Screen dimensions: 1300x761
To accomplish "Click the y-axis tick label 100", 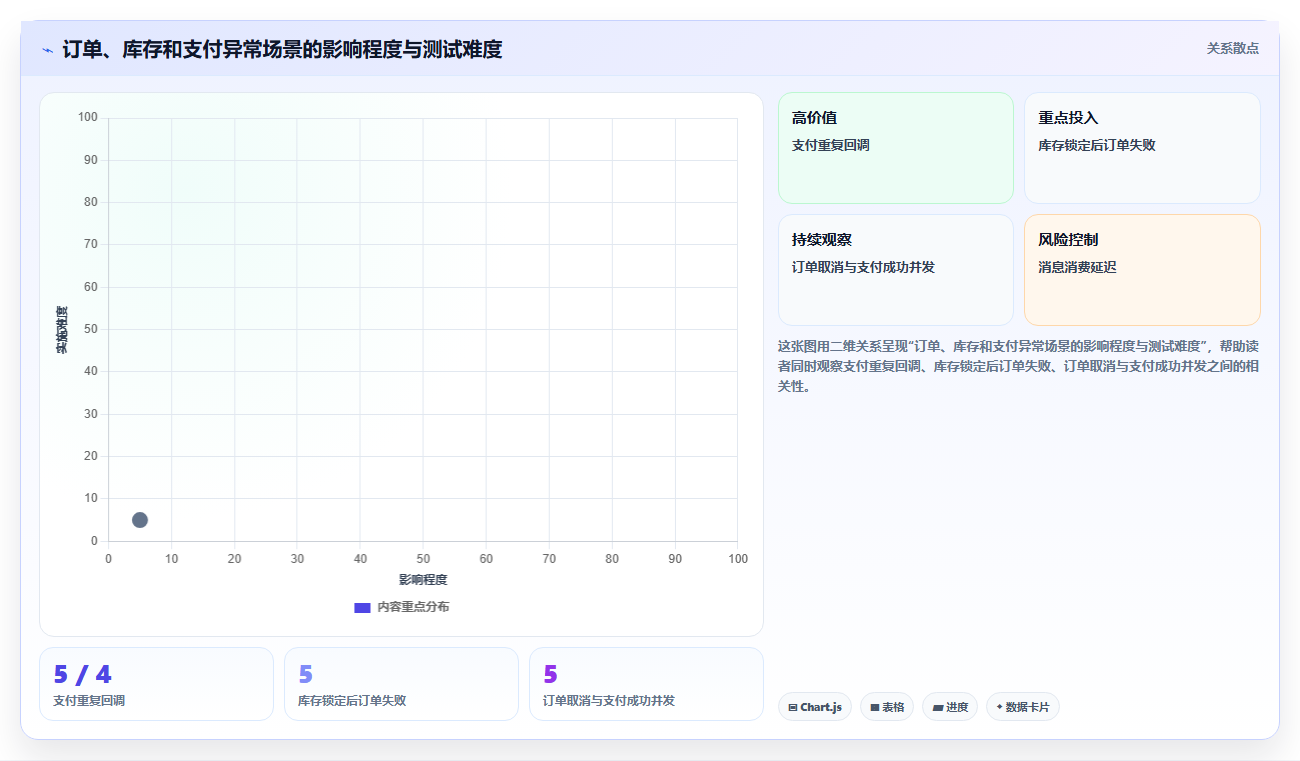I will point(88,118).
